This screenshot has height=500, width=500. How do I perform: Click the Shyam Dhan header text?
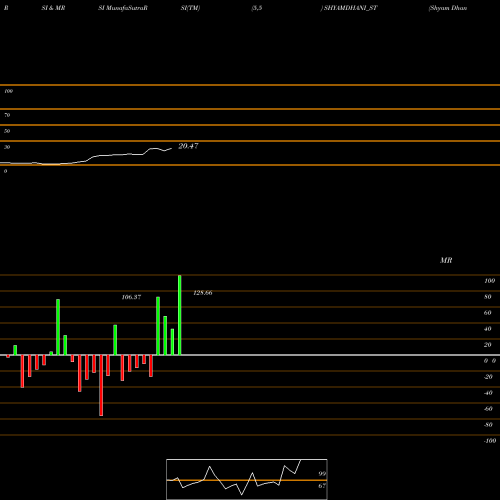tap(448, 8)
